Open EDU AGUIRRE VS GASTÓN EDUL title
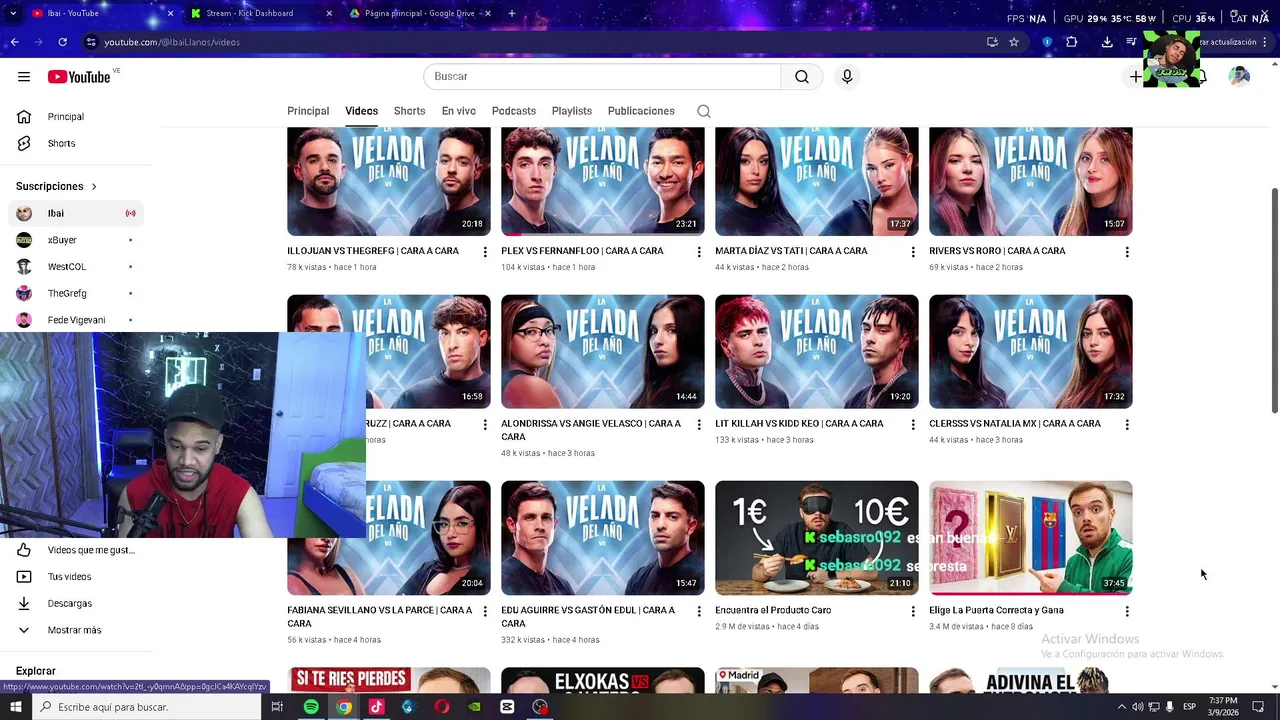This screenshot has height=720, width=1280. click(588, 617)
